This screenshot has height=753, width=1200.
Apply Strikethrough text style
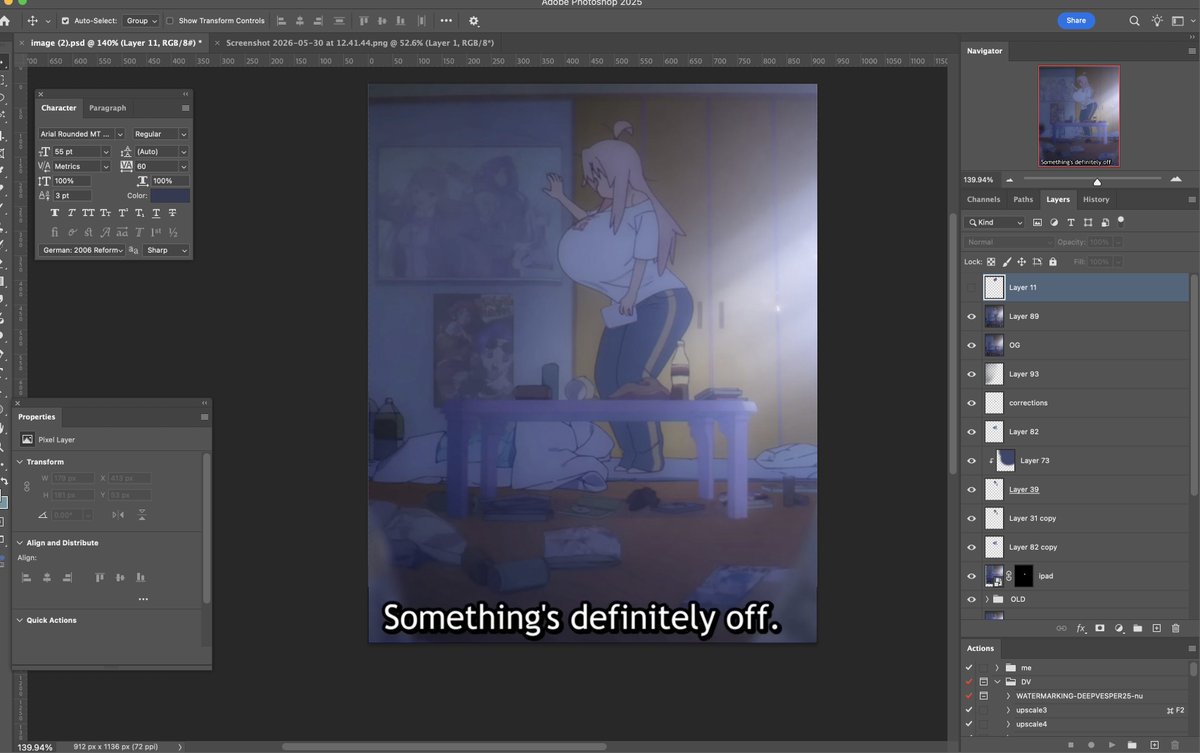(172, 213)
